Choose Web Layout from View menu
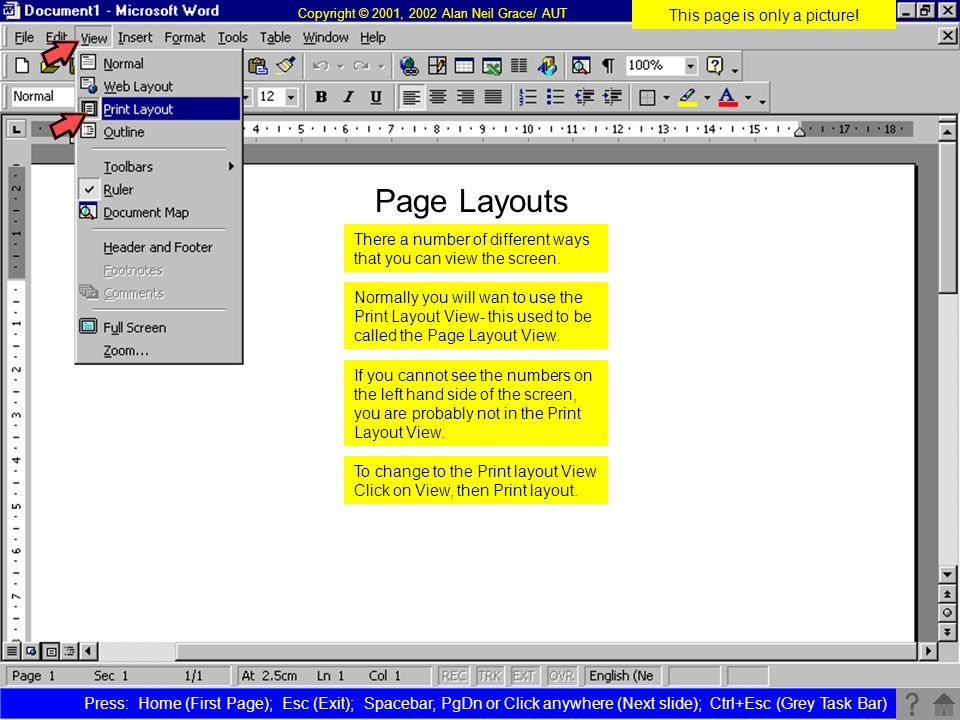 tap(159, 86)
